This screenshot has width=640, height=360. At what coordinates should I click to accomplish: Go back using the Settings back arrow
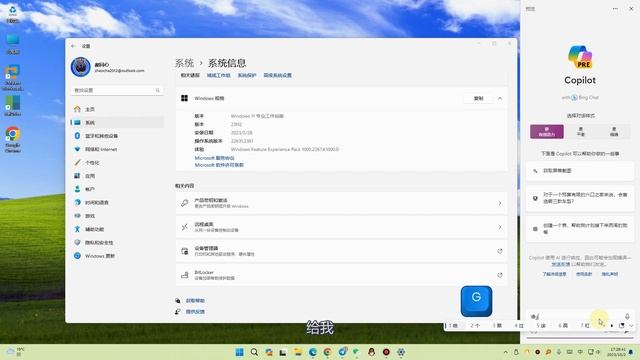click(x=73, y=46)
